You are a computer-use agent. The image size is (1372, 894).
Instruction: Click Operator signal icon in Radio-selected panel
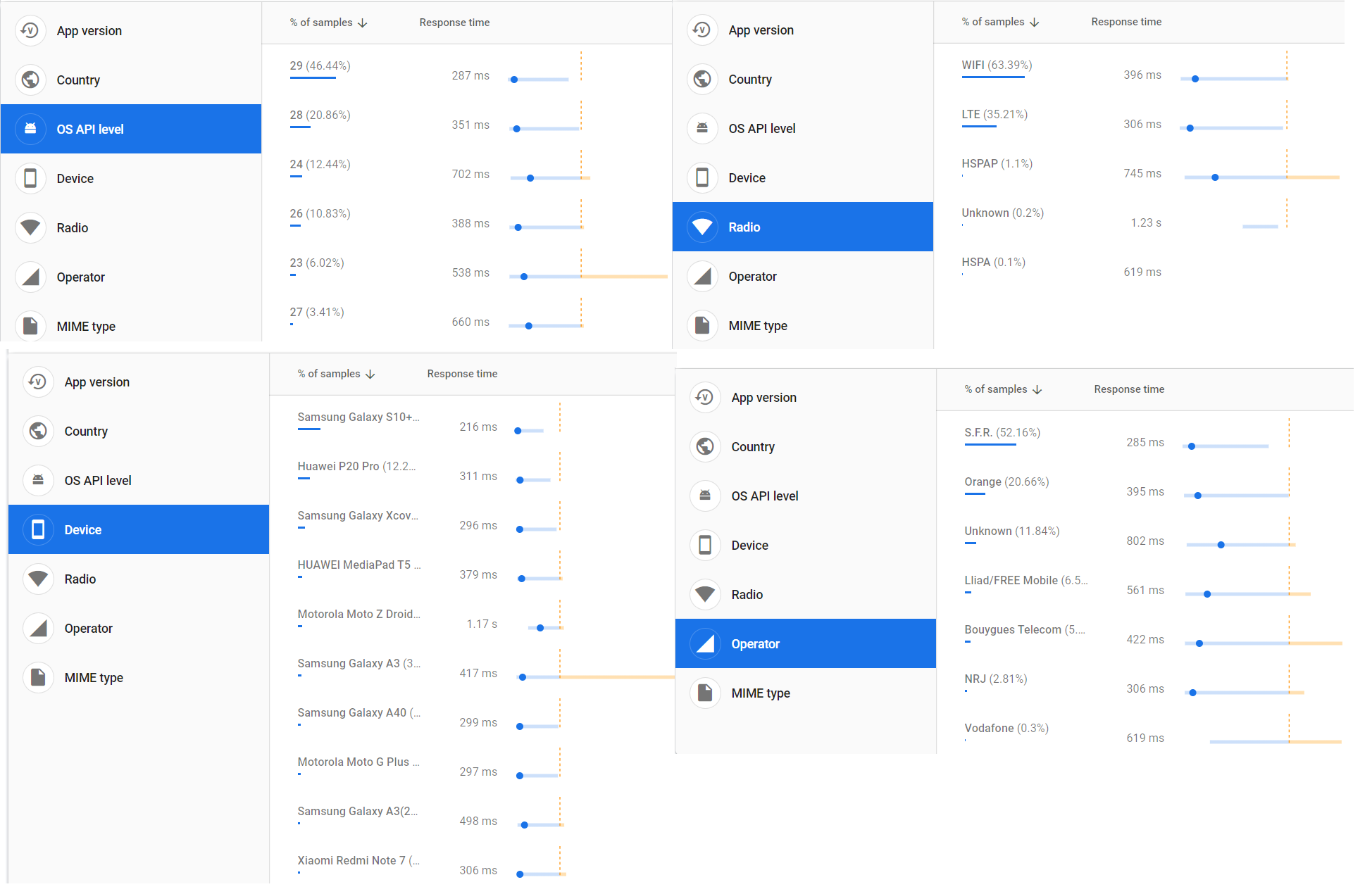(702, 276)
